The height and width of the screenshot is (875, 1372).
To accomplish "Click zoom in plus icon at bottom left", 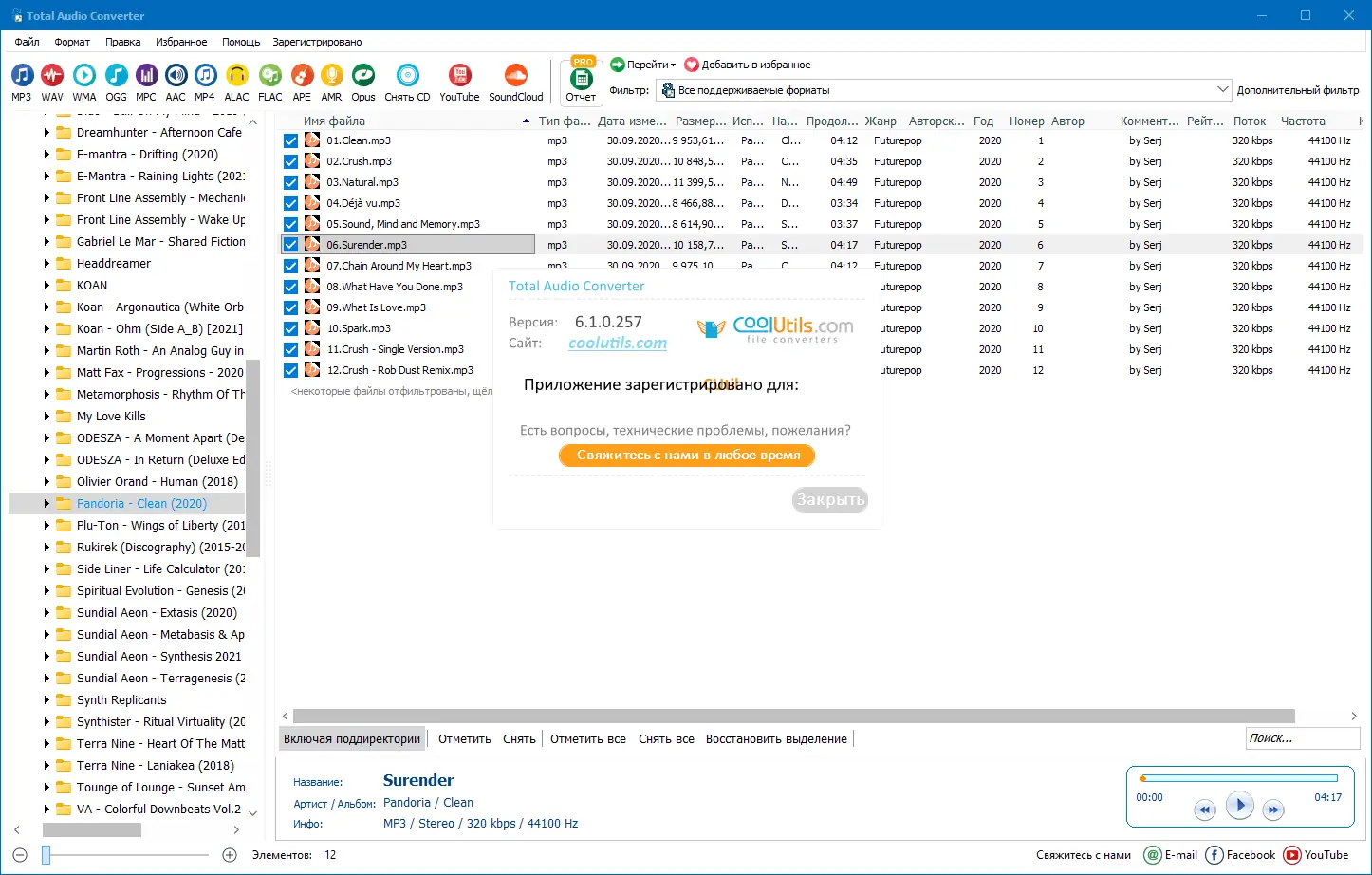I will coord(230,855).
